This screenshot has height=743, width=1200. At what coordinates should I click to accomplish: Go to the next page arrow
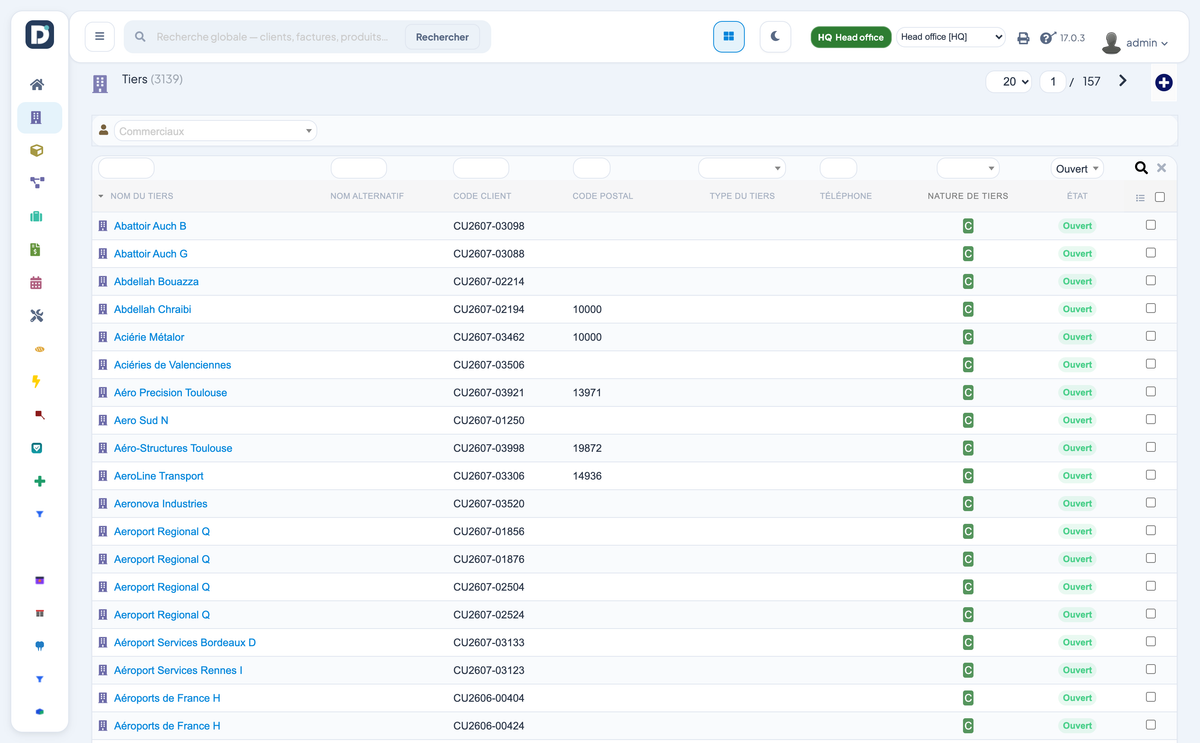tap(1123, 81)
